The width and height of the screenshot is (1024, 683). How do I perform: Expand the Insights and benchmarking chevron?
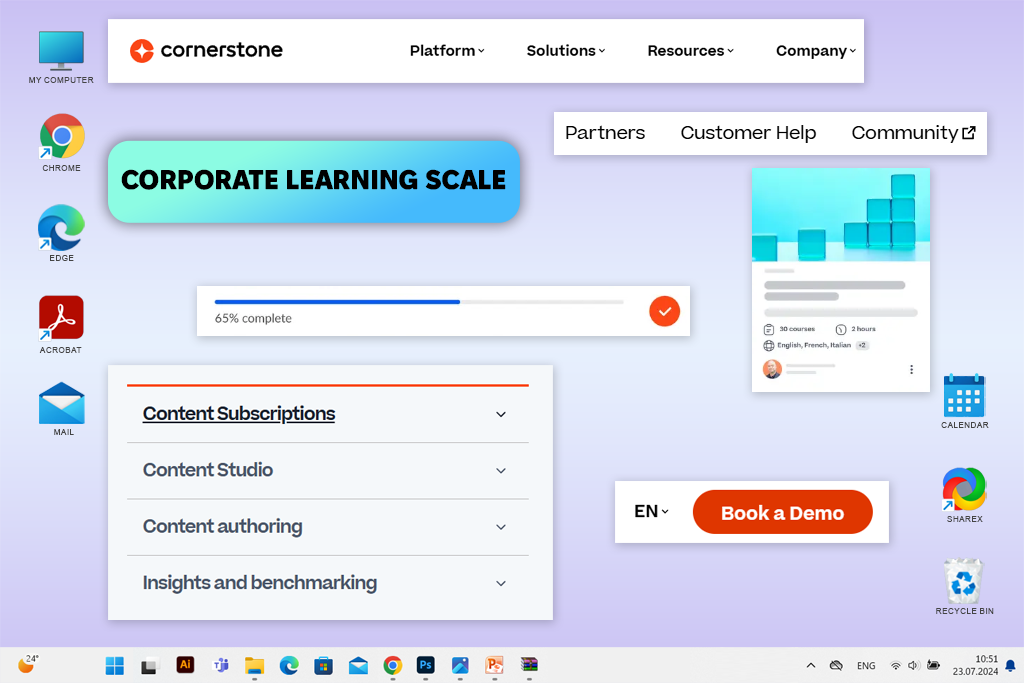[500, 583]
